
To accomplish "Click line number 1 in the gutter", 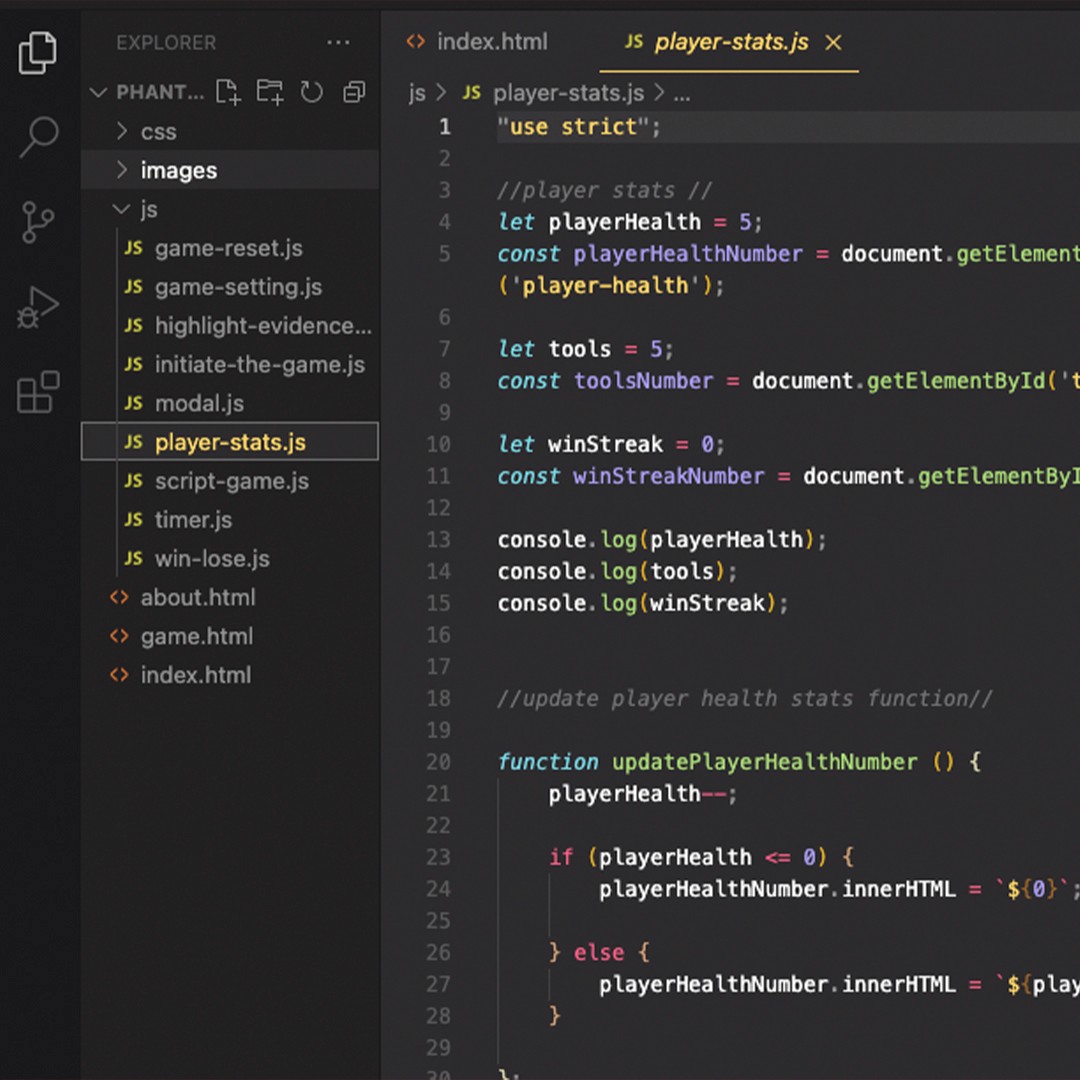I will pos(445,127).
